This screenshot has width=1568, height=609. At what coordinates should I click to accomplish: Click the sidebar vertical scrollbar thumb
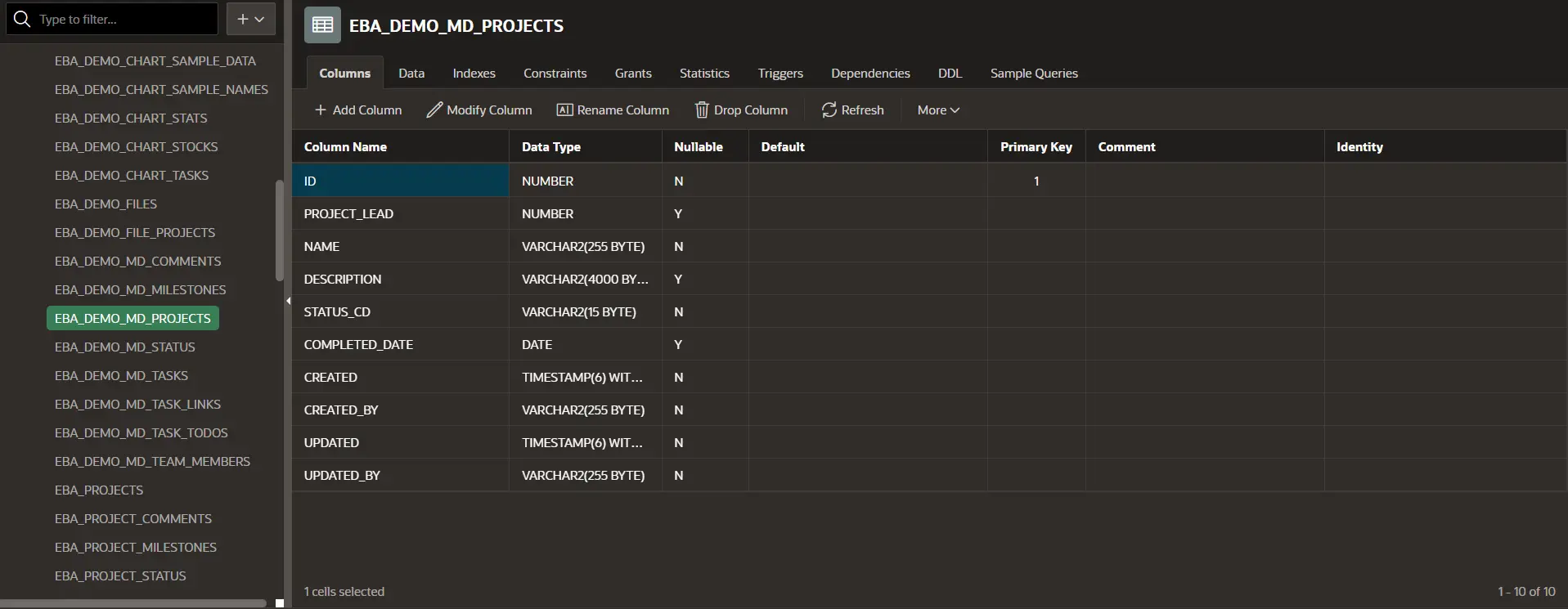click(280, 231)
